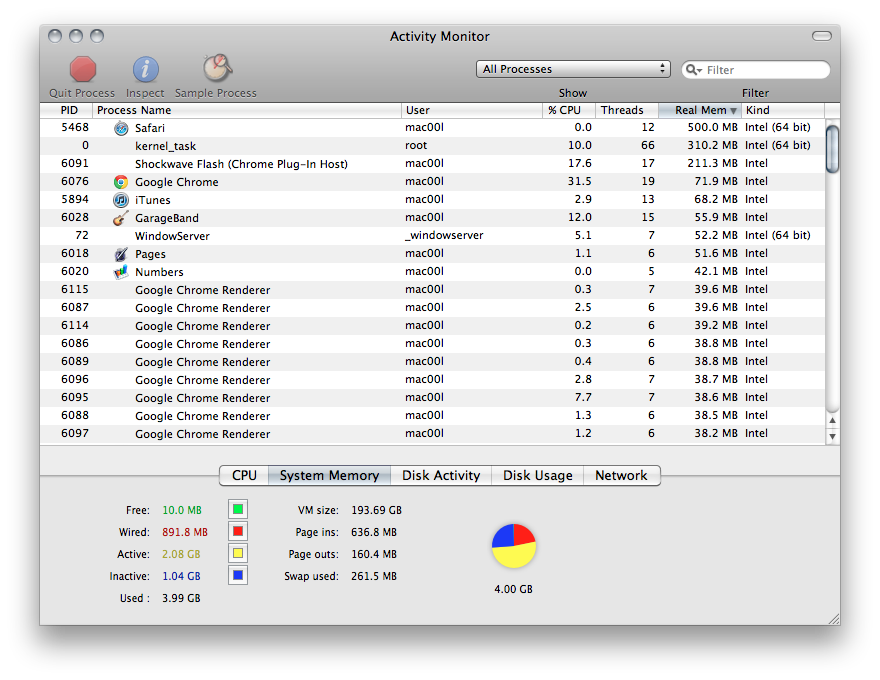Click the red Wired memory swatch
Image resolution: width=880 pixels, height=680 pixels.
tap(238, 531)
